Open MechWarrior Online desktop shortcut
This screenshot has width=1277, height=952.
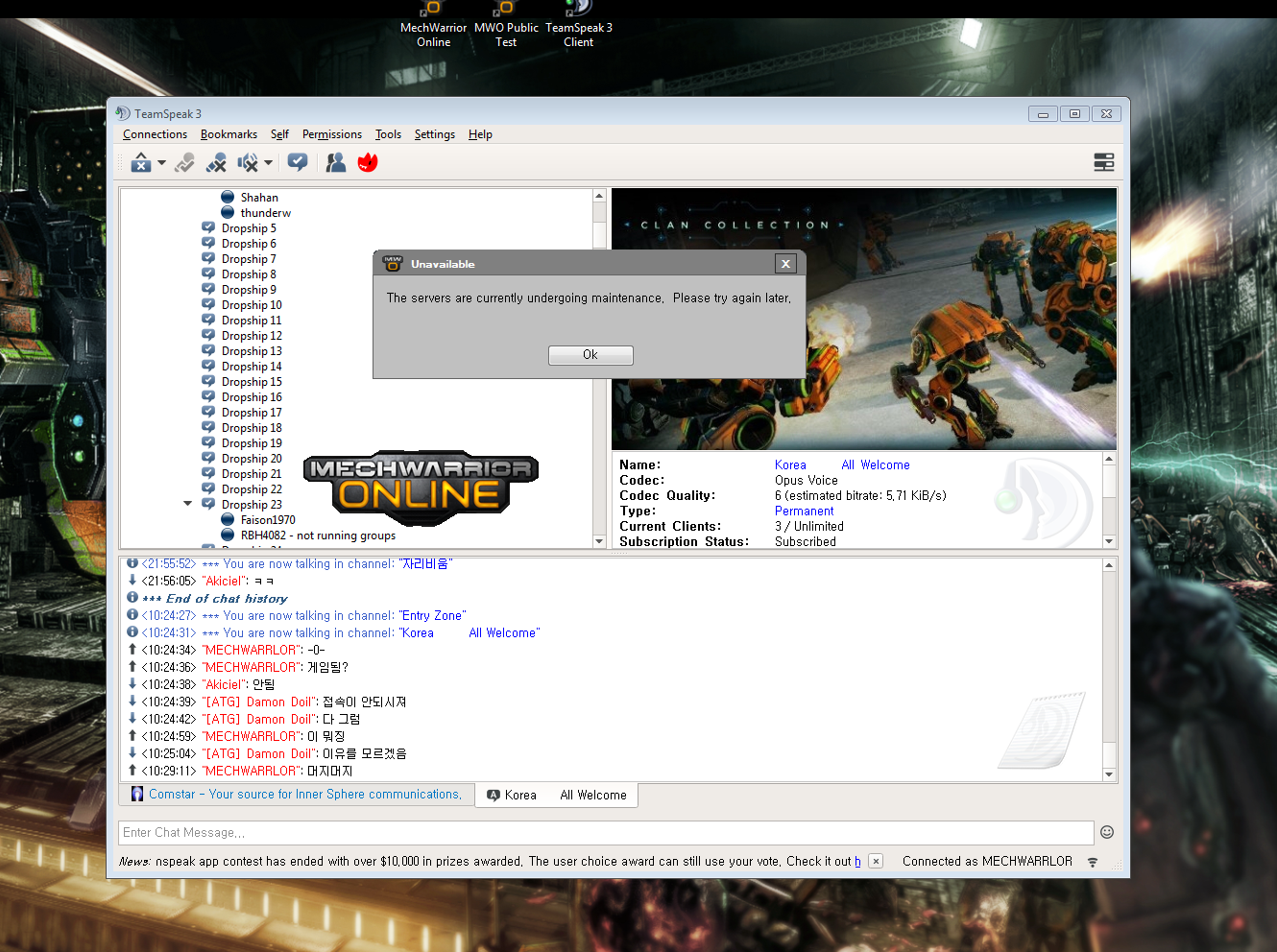(x=433, y=25)
